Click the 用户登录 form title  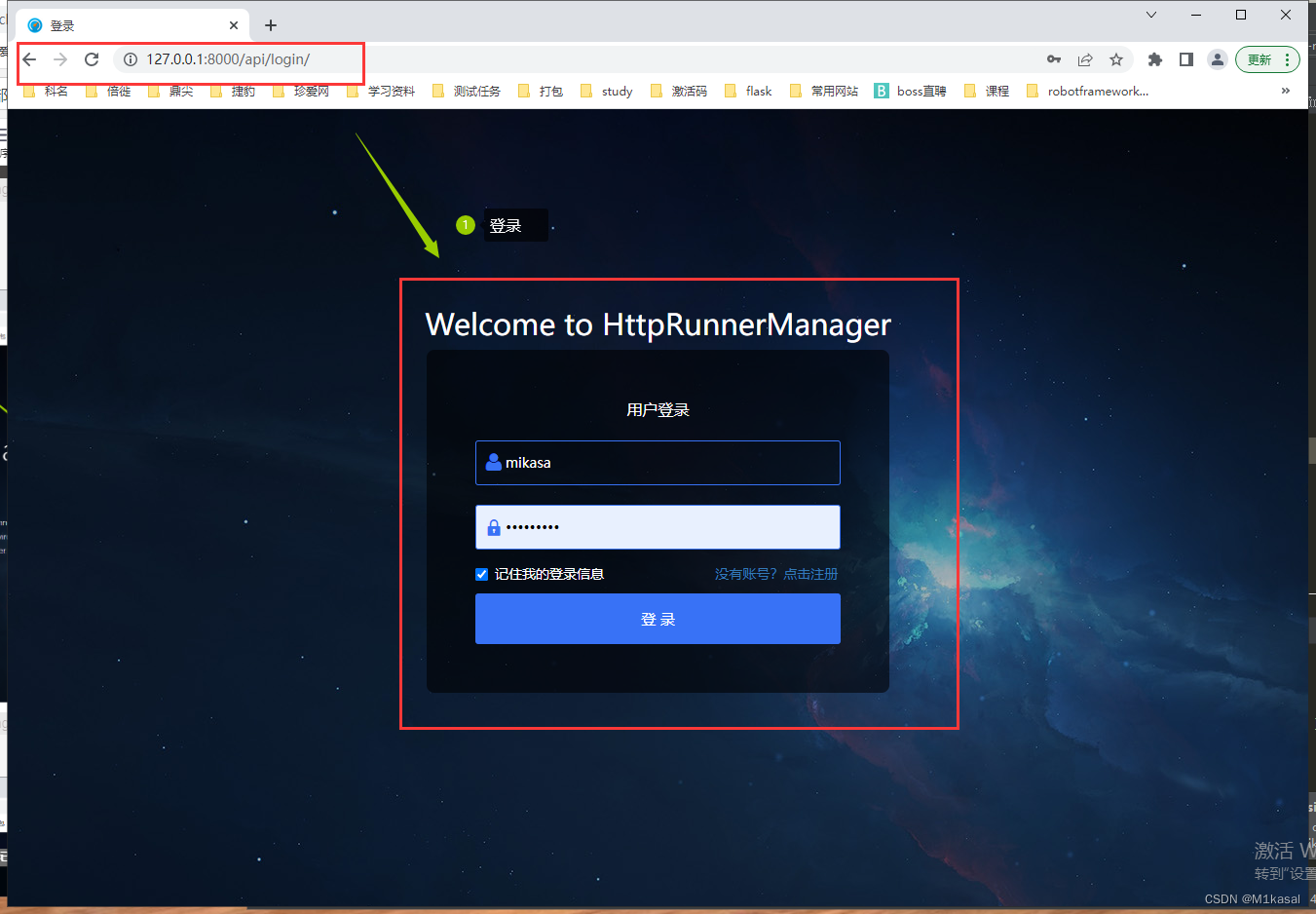tap(658, 410)
